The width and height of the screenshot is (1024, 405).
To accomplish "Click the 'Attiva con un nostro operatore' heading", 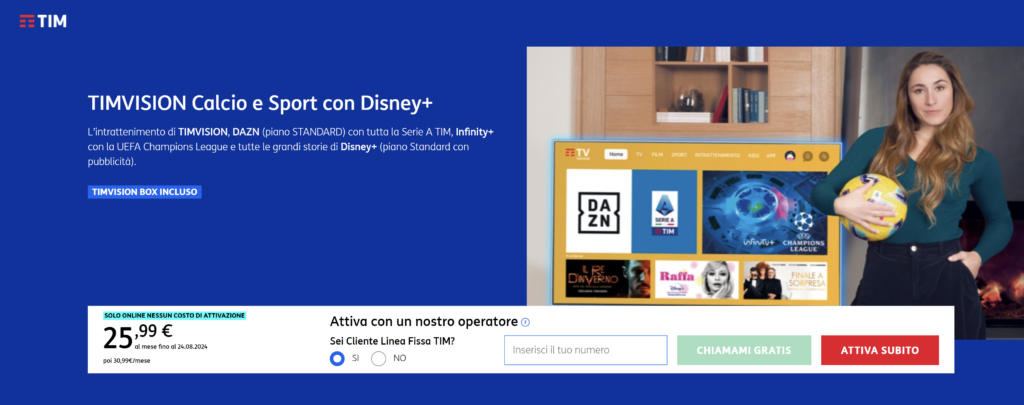I will tap(424, 321).
